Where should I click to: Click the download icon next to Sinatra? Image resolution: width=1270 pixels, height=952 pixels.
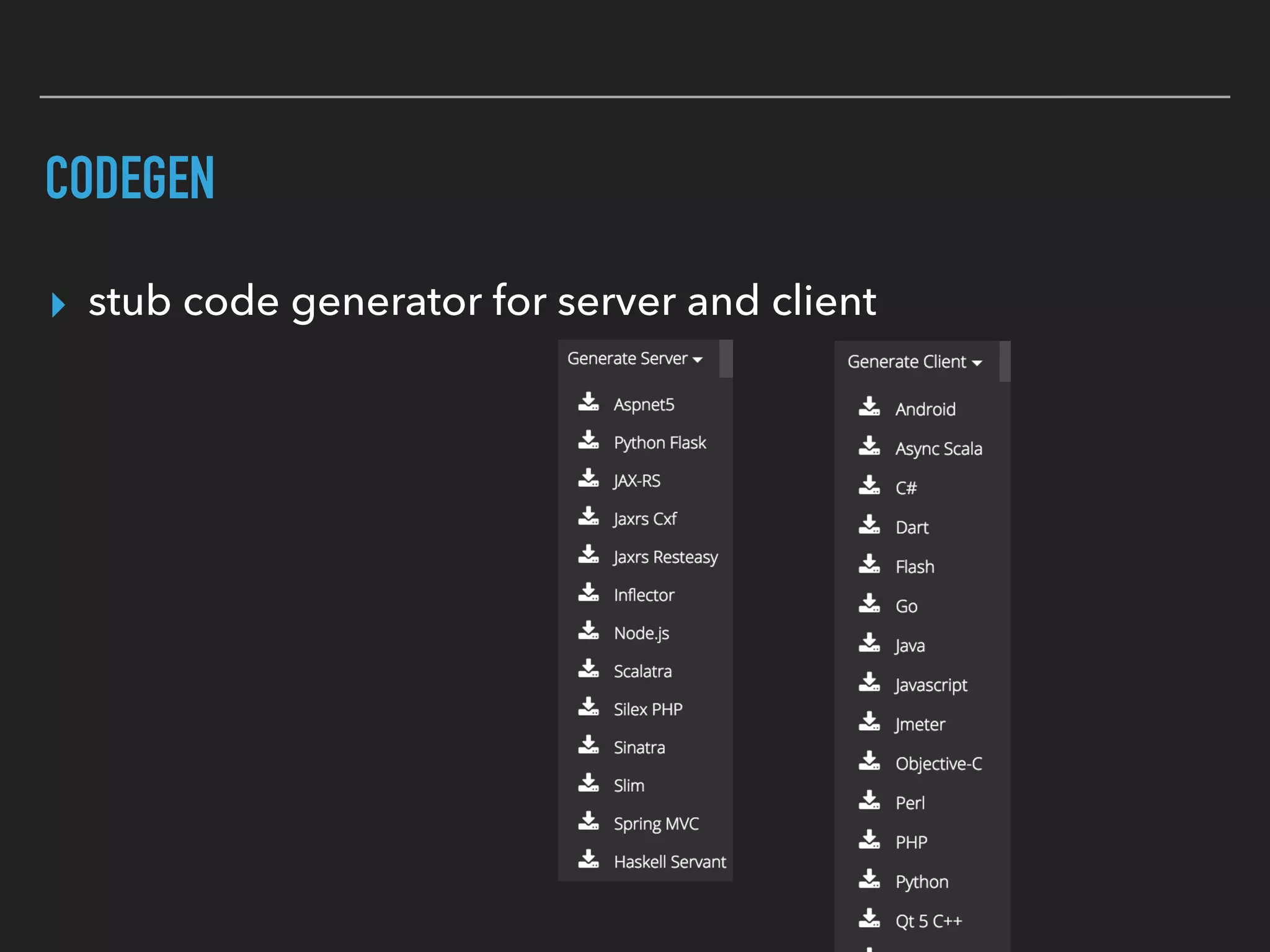pos(588,745)
